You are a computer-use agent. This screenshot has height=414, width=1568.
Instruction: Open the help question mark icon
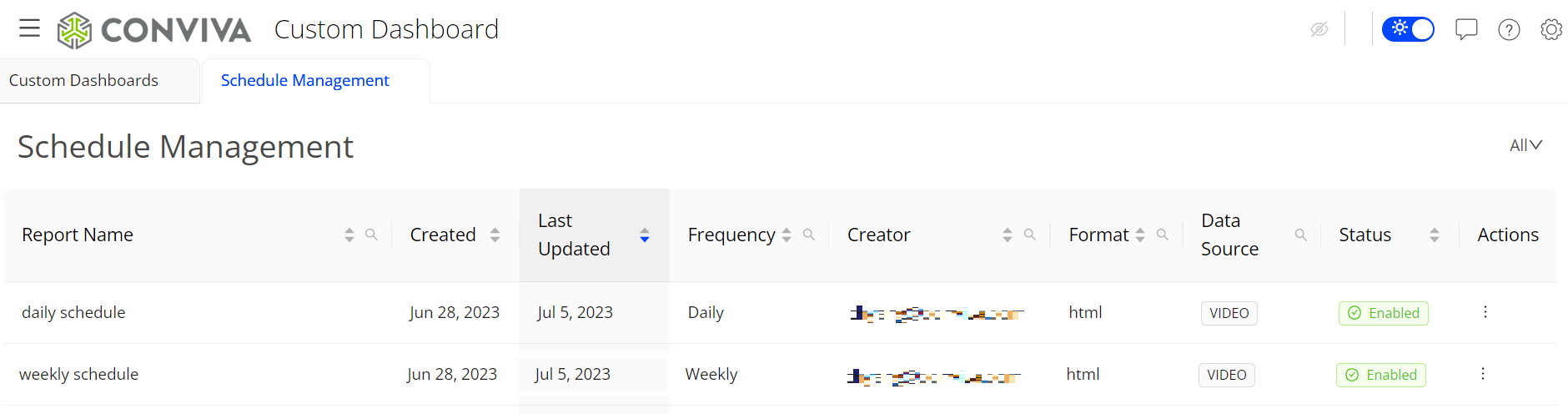pyautogui.click(x=1509, y=30)
